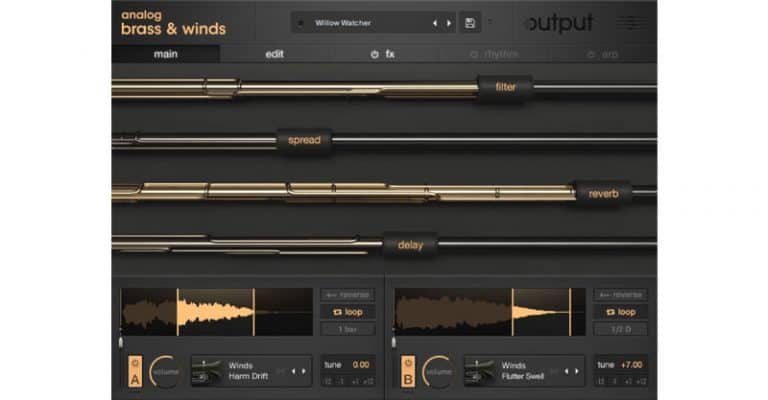Toggle the fx power icon
The width and height of the screenshot is (768, 400).
tap(375, 54)
